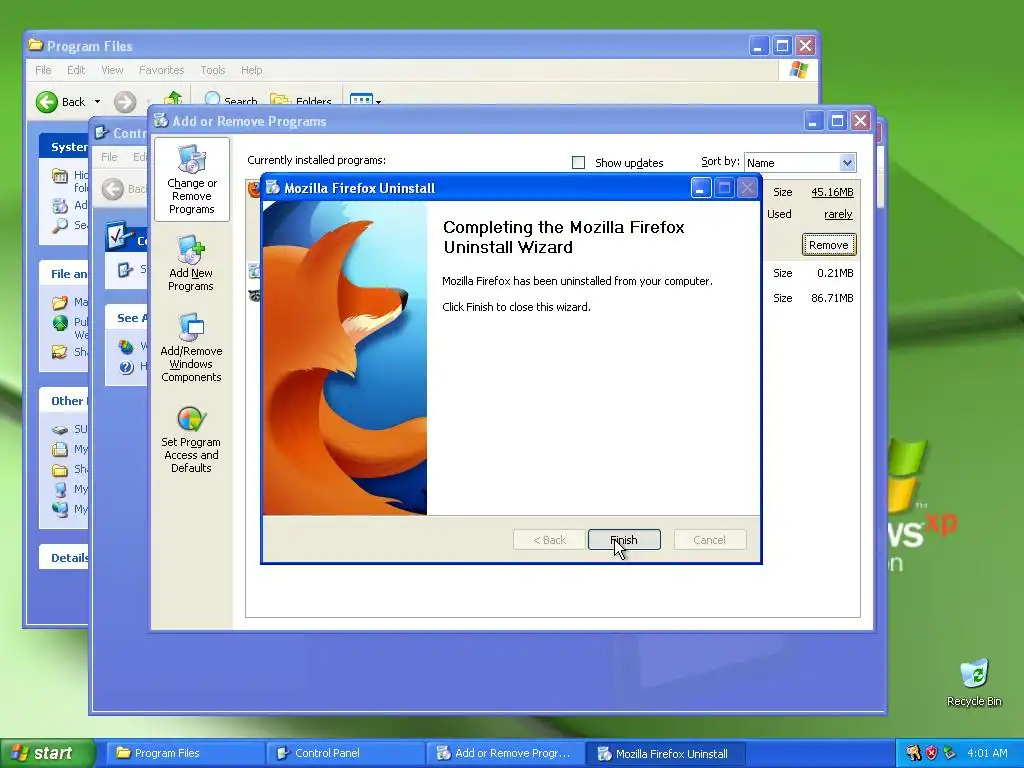Click Remove button for the selected program
Screen dimensions: 1024x768
828,245
